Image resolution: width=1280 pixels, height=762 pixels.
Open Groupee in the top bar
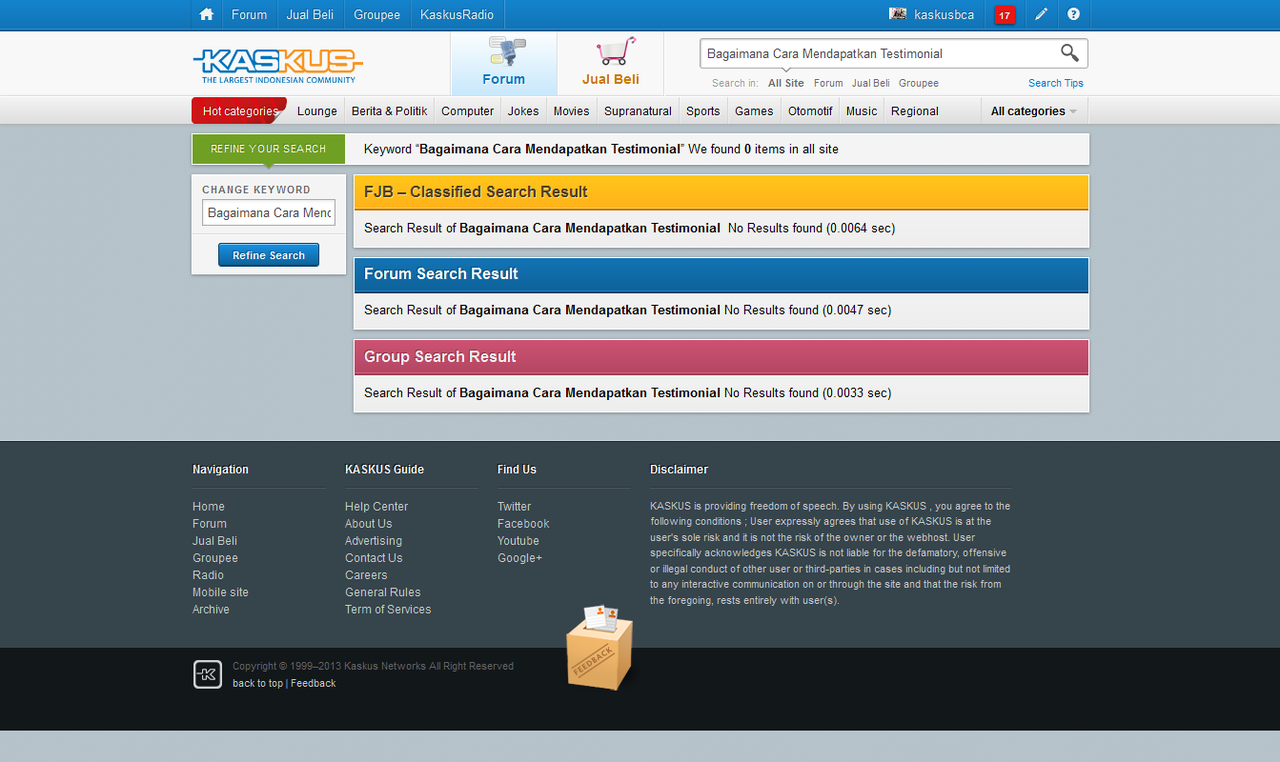coord(377,15)
